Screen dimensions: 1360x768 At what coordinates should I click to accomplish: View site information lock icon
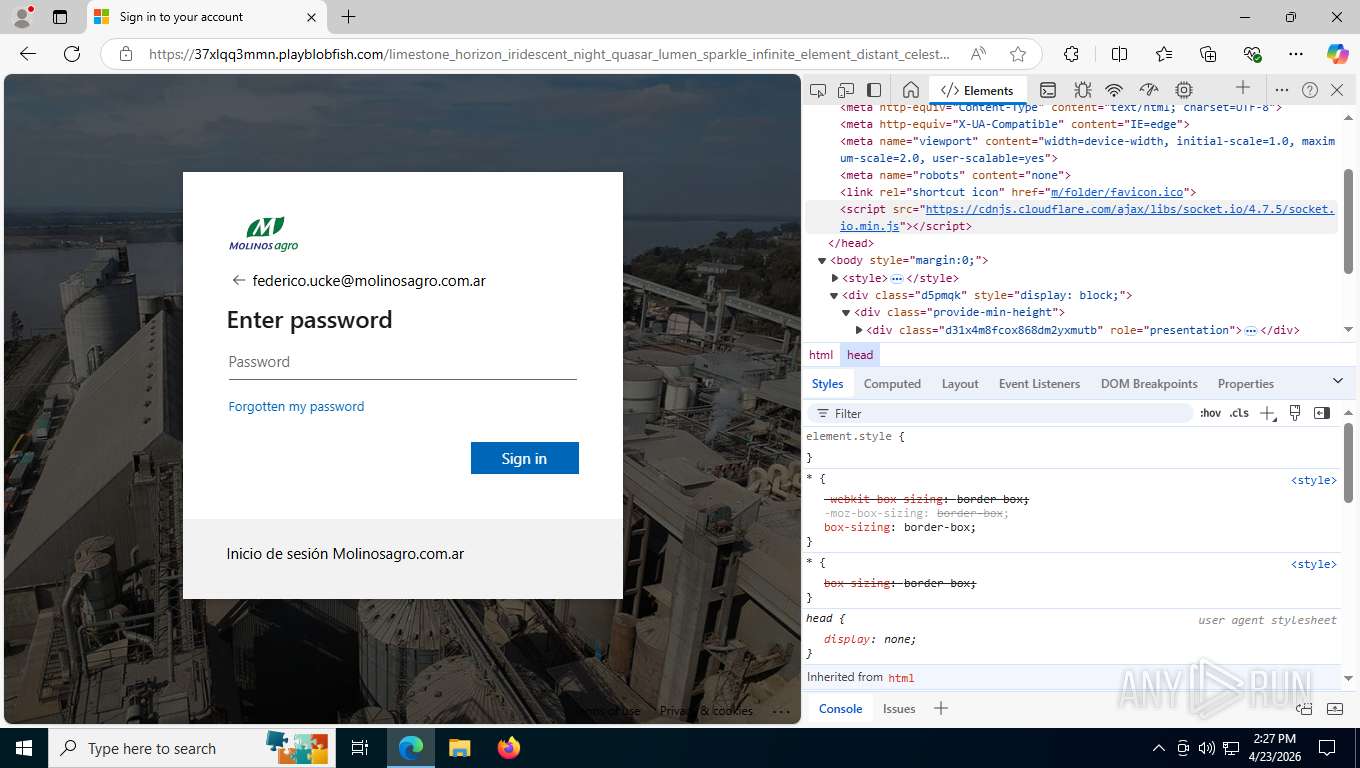126,54
